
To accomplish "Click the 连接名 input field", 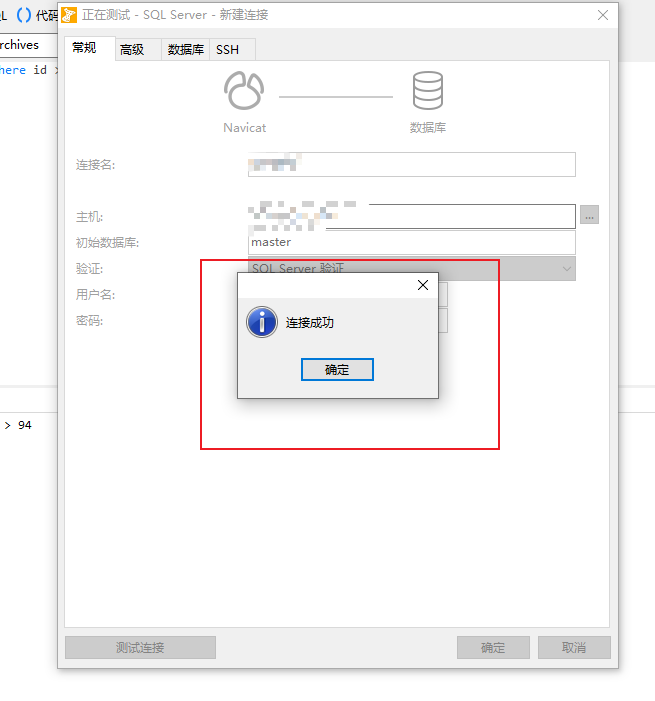I will 412,165.
